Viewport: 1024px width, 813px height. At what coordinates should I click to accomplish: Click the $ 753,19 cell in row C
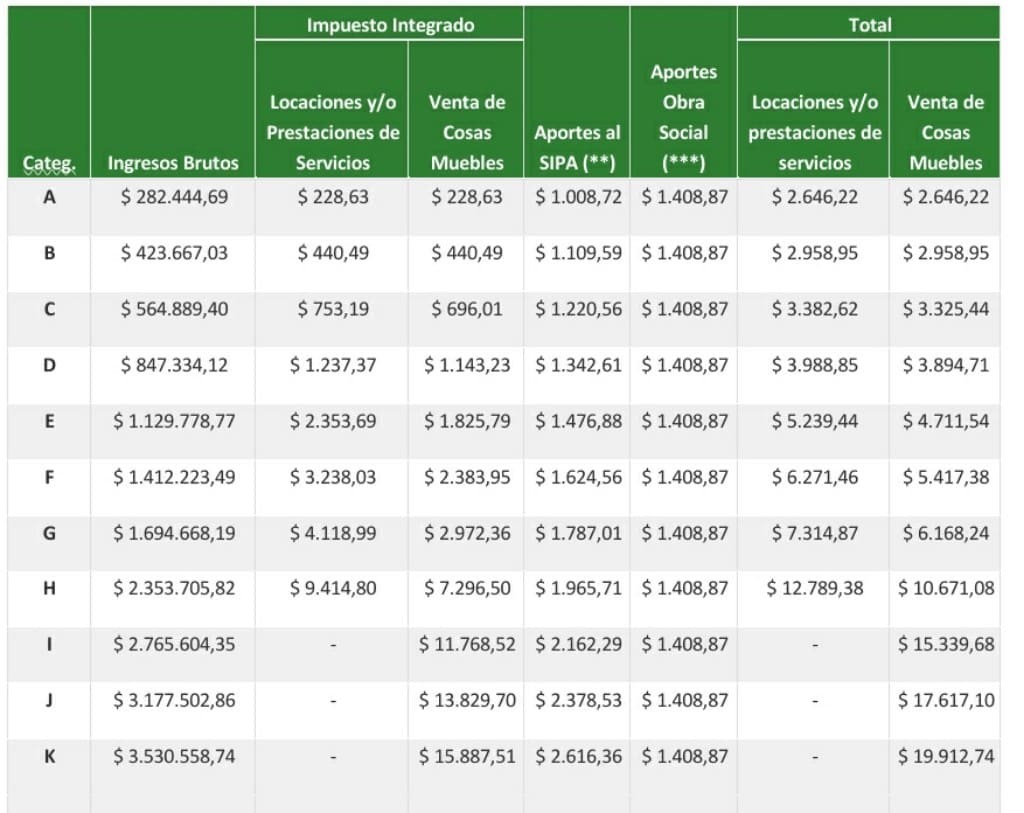click(333, 309)
